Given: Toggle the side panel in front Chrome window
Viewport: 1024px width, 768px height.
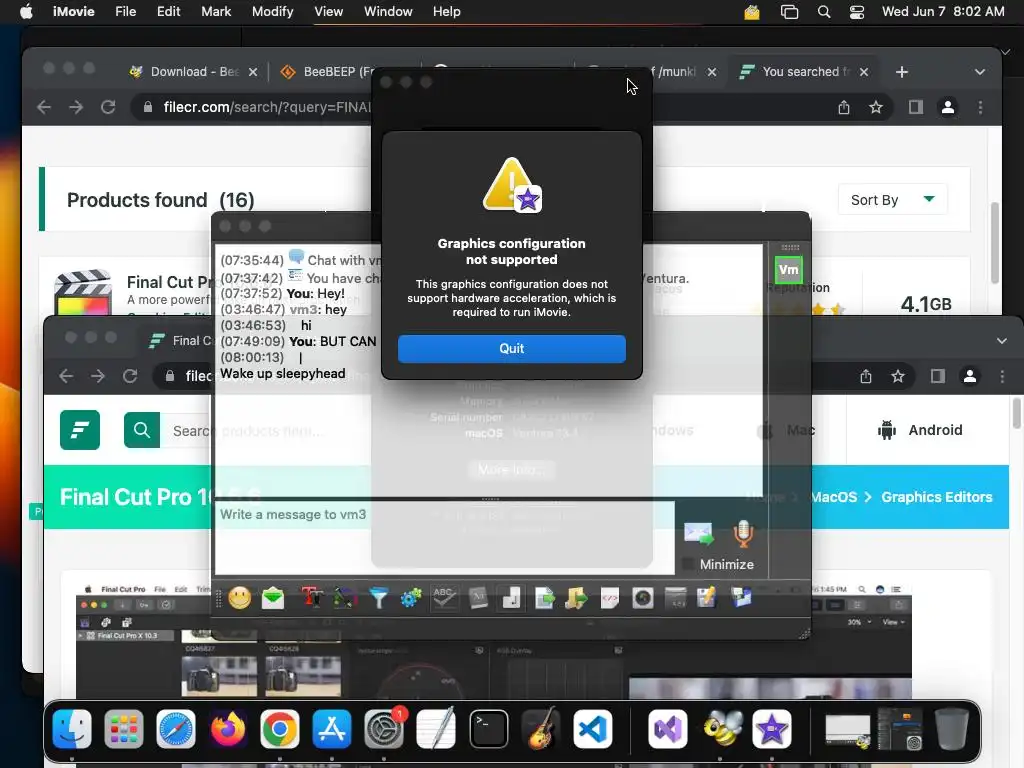Looking at the screenshot, I should click(x=938, y=376).
